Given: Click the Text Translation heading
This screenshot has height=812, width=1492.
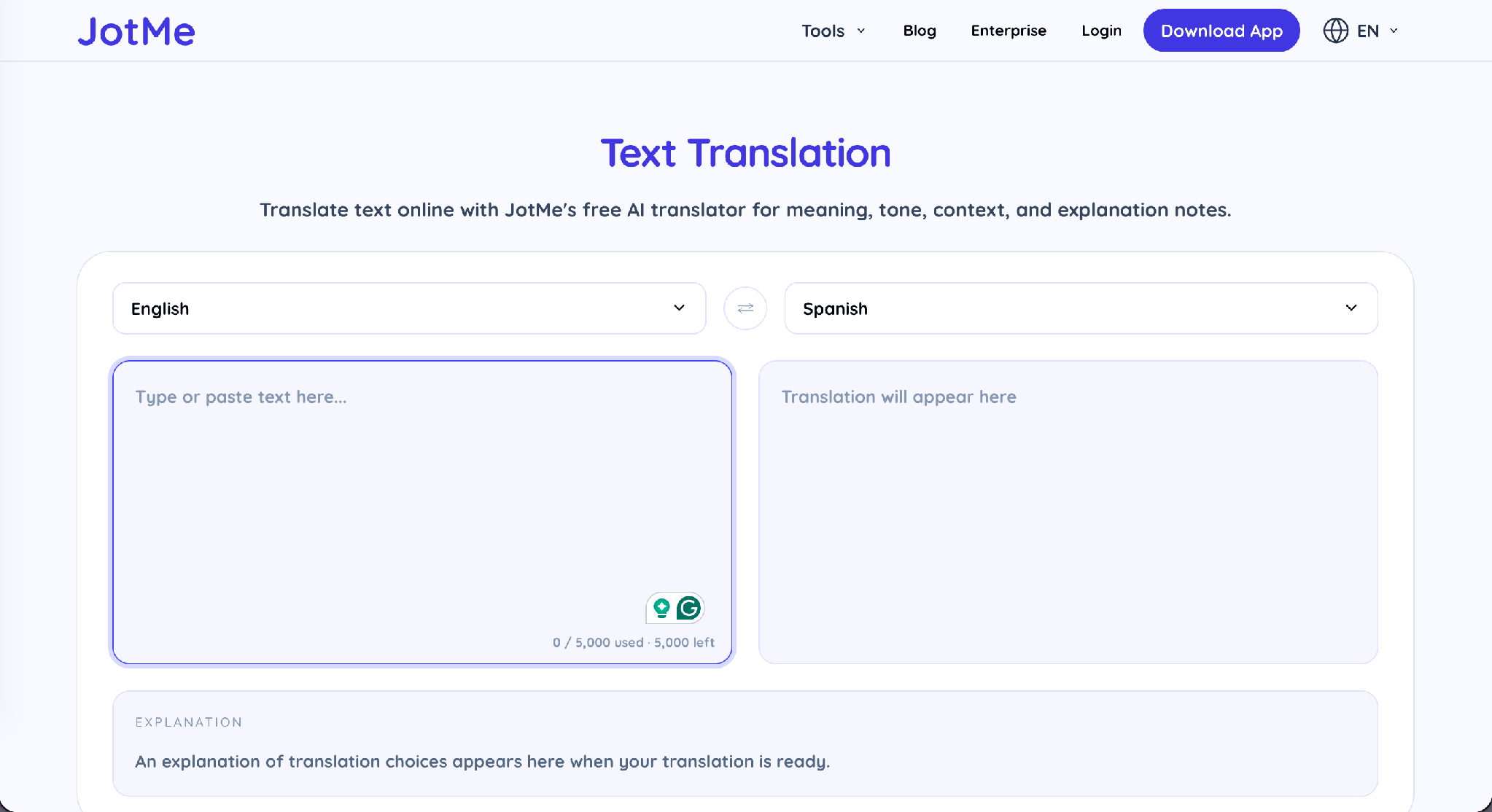Looking at the screenshot, I should coord(745,153).
